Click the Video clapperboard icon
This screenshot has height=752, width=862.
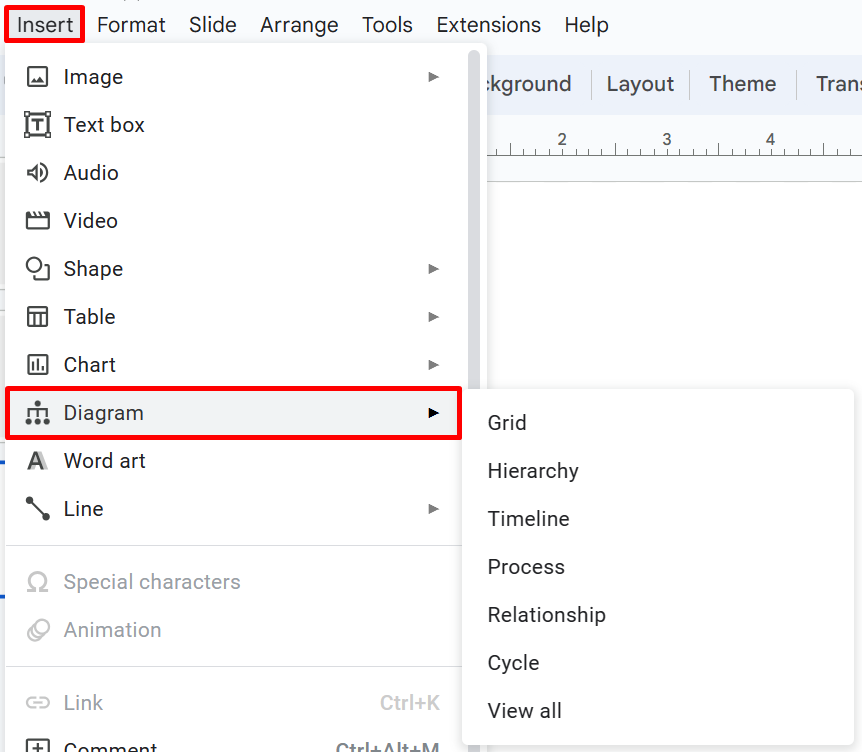37,221
